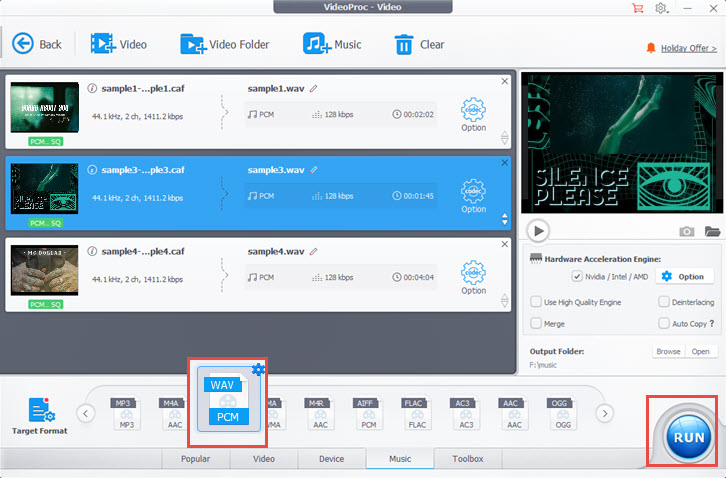The width and height of the screenshot is (726, 478).
Task: Open codec Option for sample1.wav
Action: (x=473, y=115)
